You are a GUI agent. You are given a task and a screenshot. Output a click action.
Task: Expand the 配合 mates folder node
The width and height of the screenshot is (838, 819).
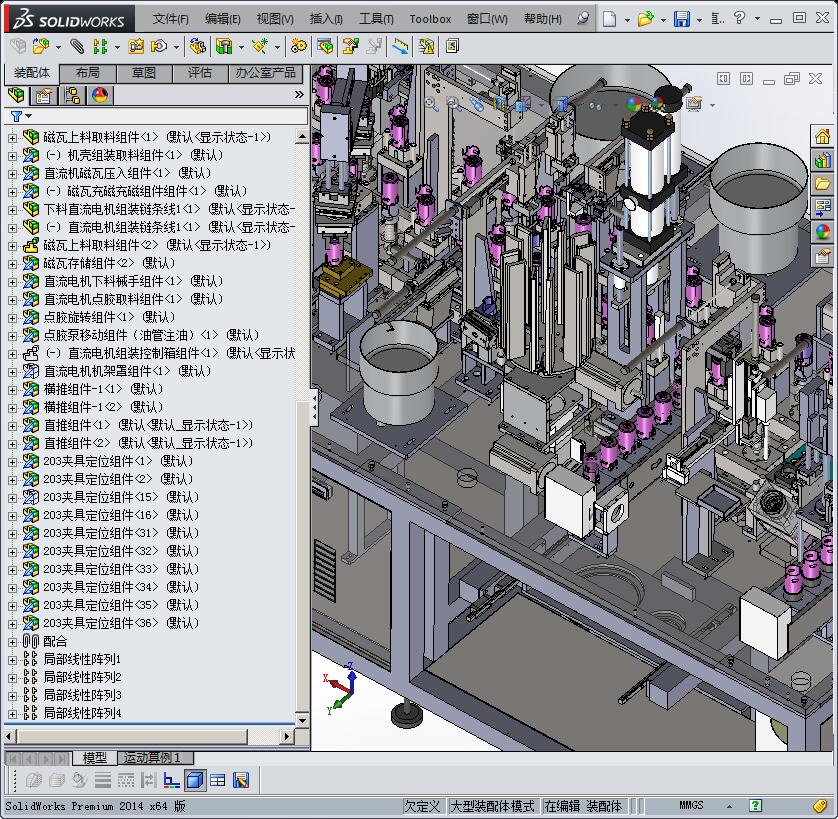(12, 641)
